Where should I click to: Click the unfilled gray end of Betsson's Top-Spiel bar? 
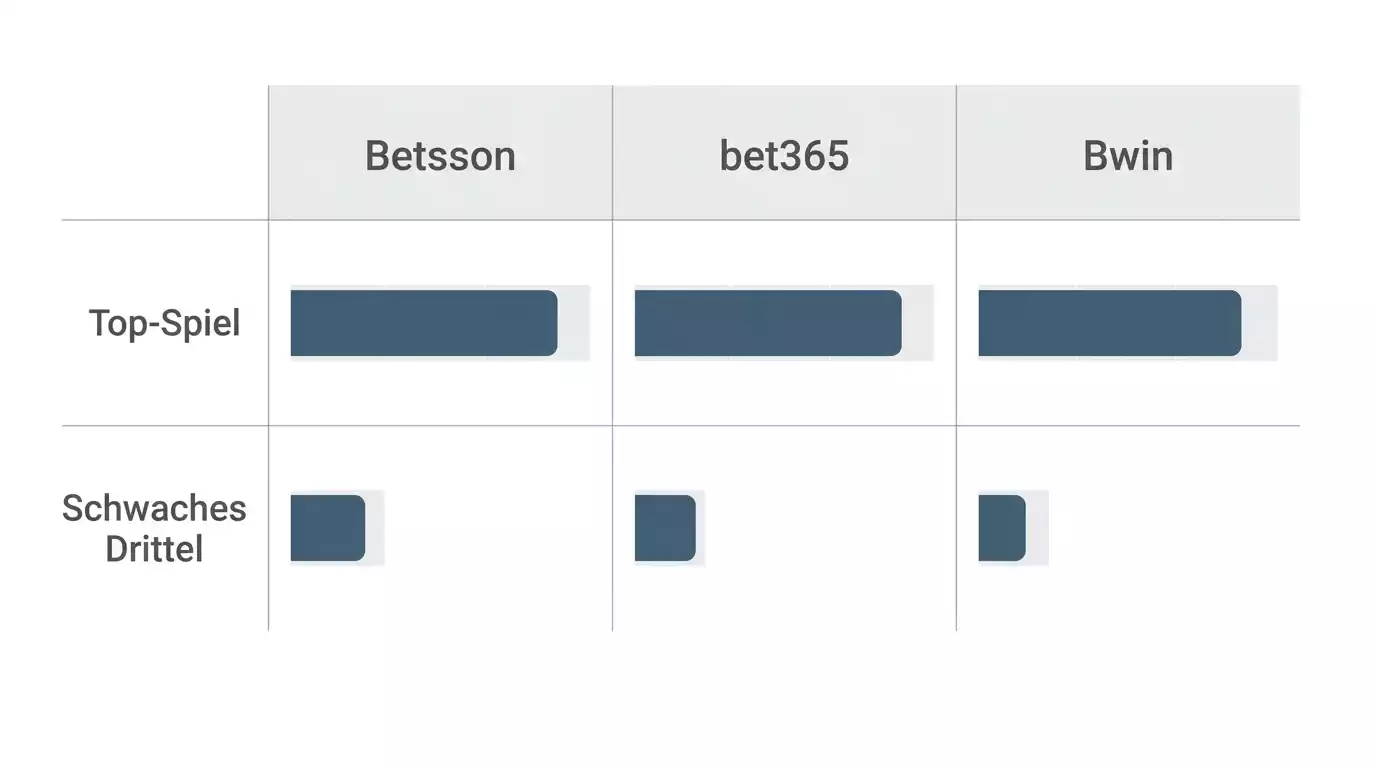point(574,323)
